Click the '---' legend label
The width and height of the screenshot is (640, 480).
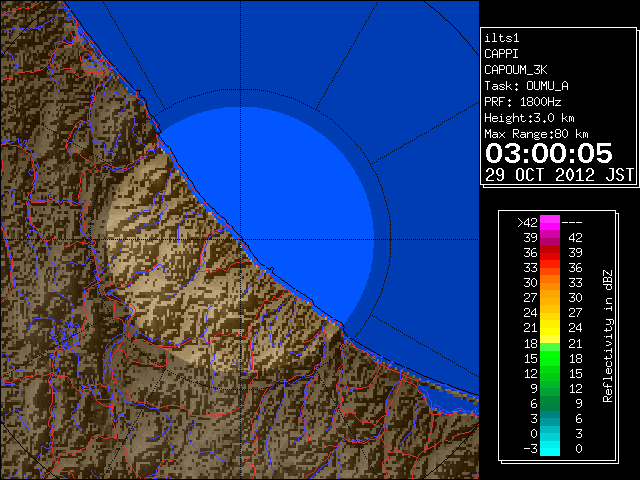pos(572,223)
